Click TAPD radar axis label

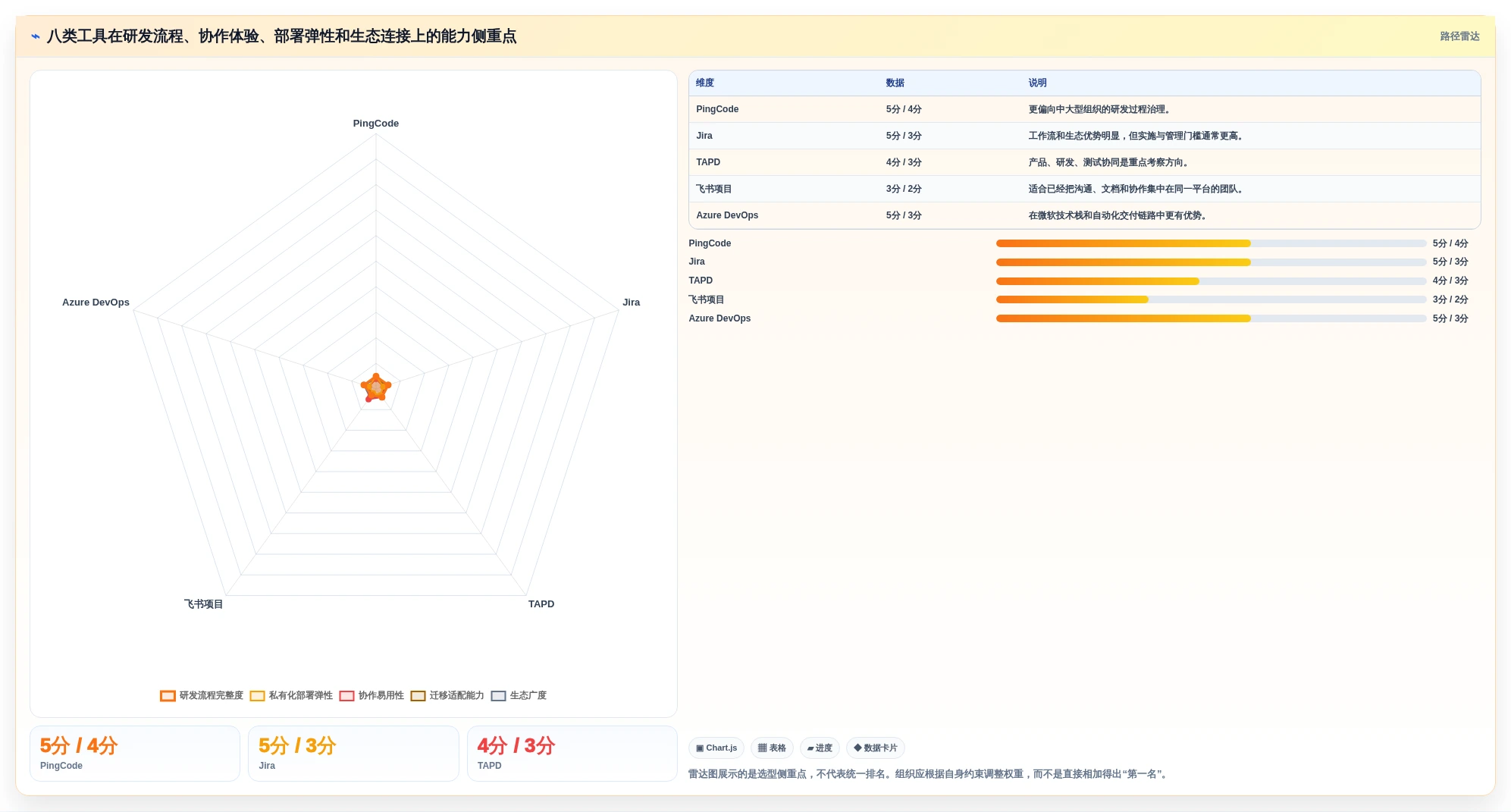(541, 604)
